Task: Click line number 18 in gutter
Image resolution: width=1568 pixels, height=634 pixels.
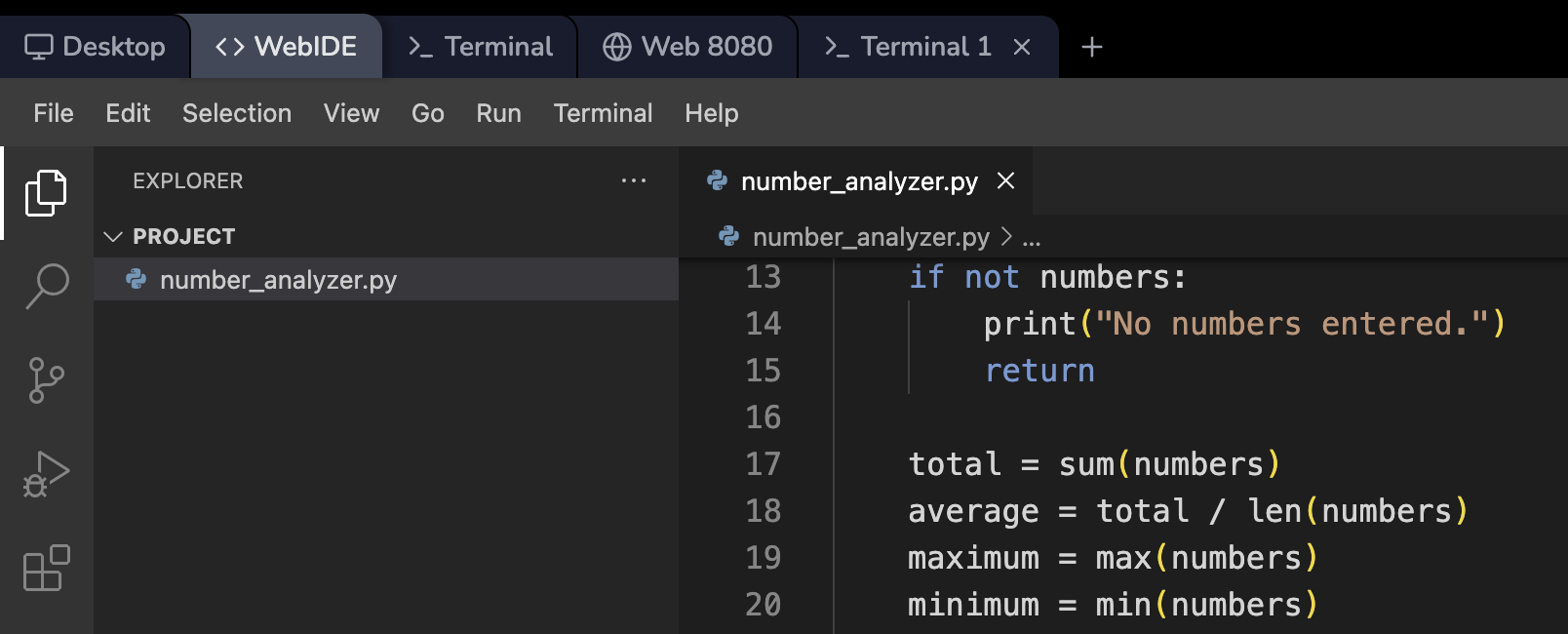Action: 764,511
